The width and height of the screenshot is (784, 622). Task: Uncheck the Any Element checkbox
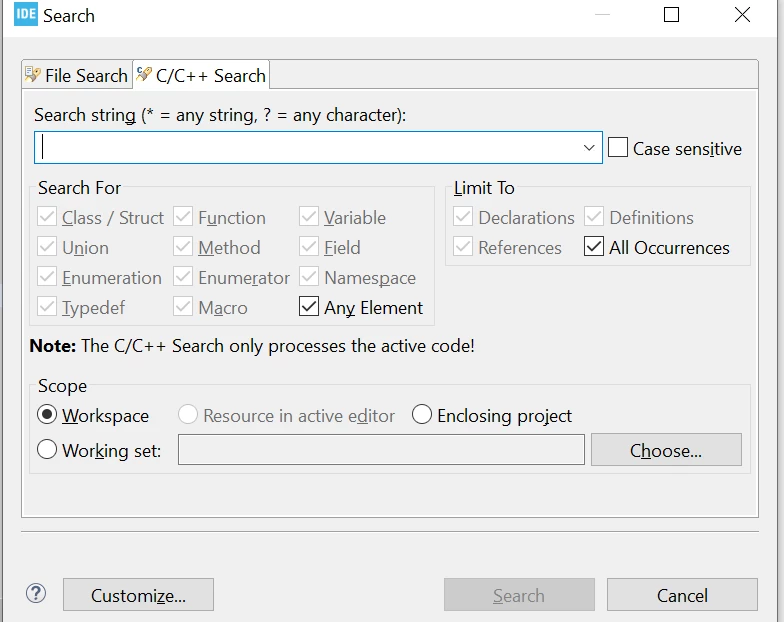(x=309, y=306)
